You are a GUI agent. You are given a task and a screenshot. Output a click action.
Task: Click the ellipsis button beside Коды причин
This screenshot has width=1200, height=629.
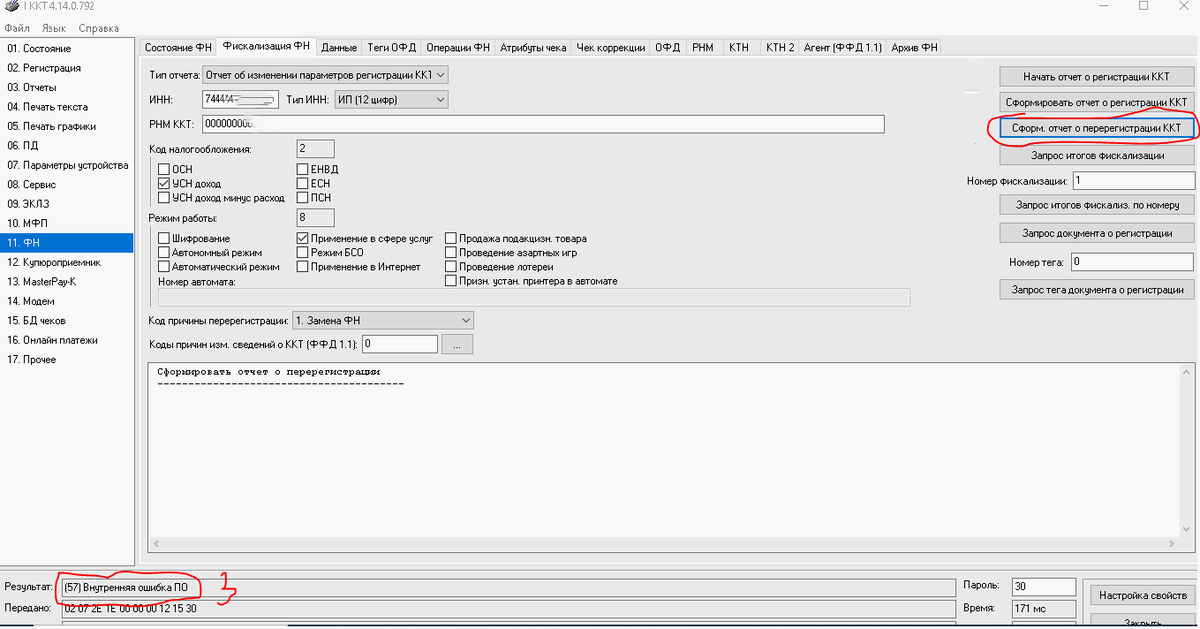tap(456, 344)
